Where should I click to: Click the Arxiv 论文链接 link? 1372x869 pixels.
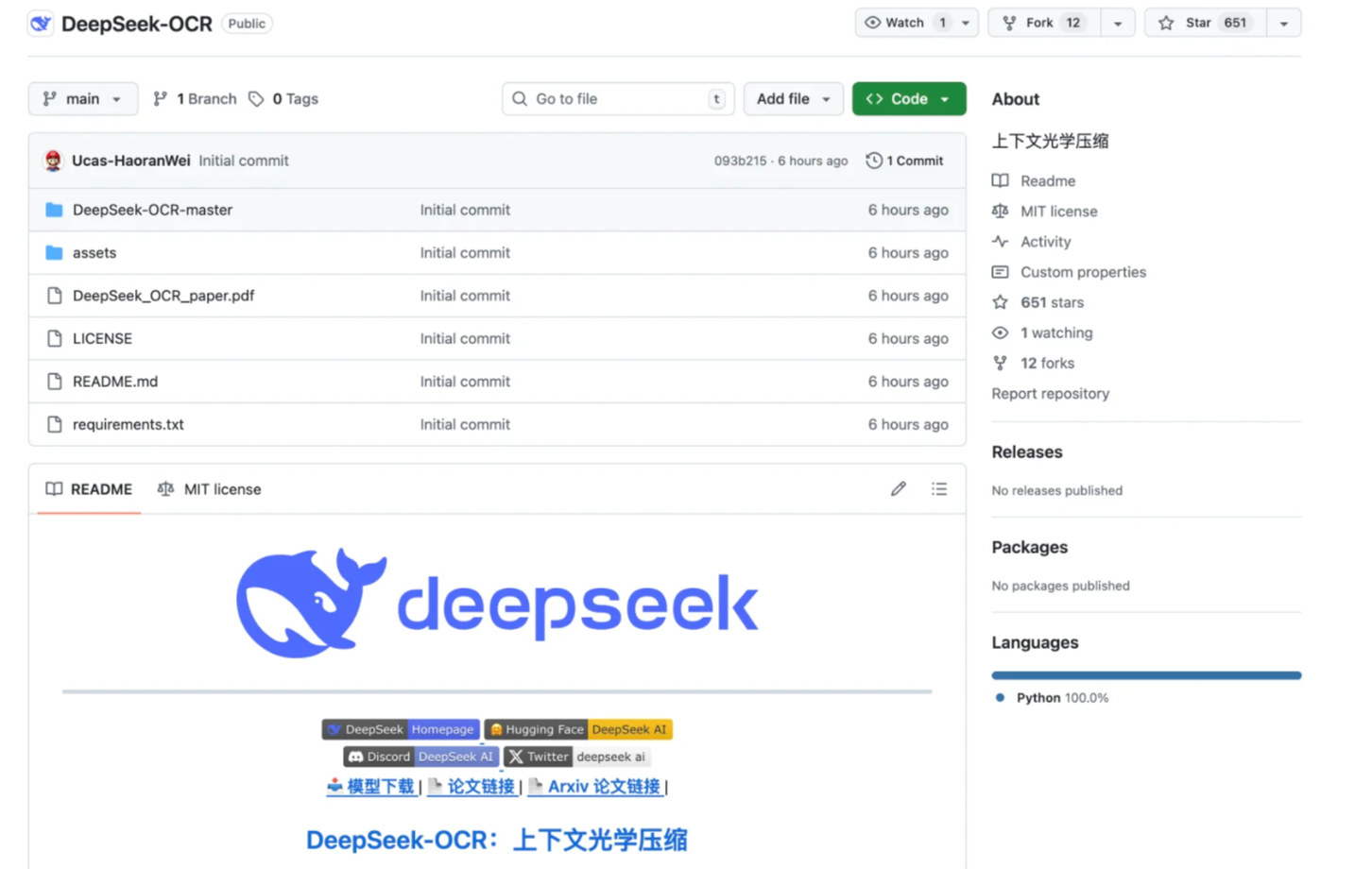coord(594,787)
